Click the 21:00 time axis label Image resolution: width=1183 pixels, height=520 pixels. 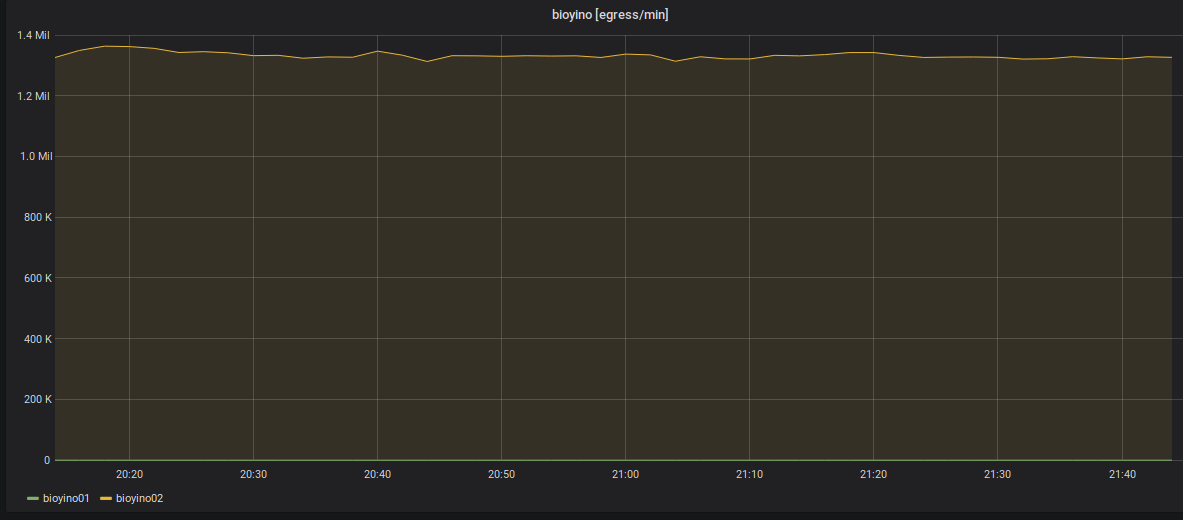[x=625, y=474]
